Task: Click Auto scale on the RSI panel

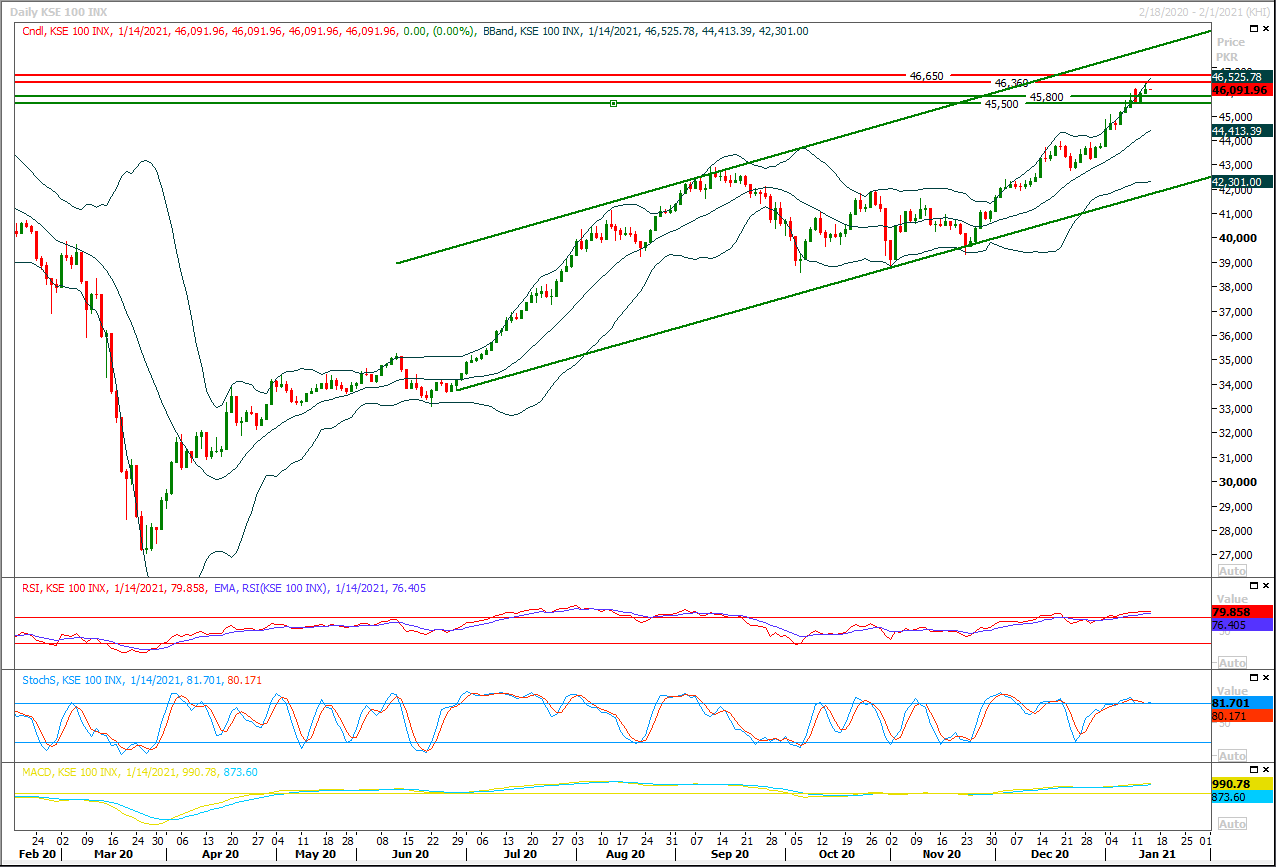Action: point(1232,663)
